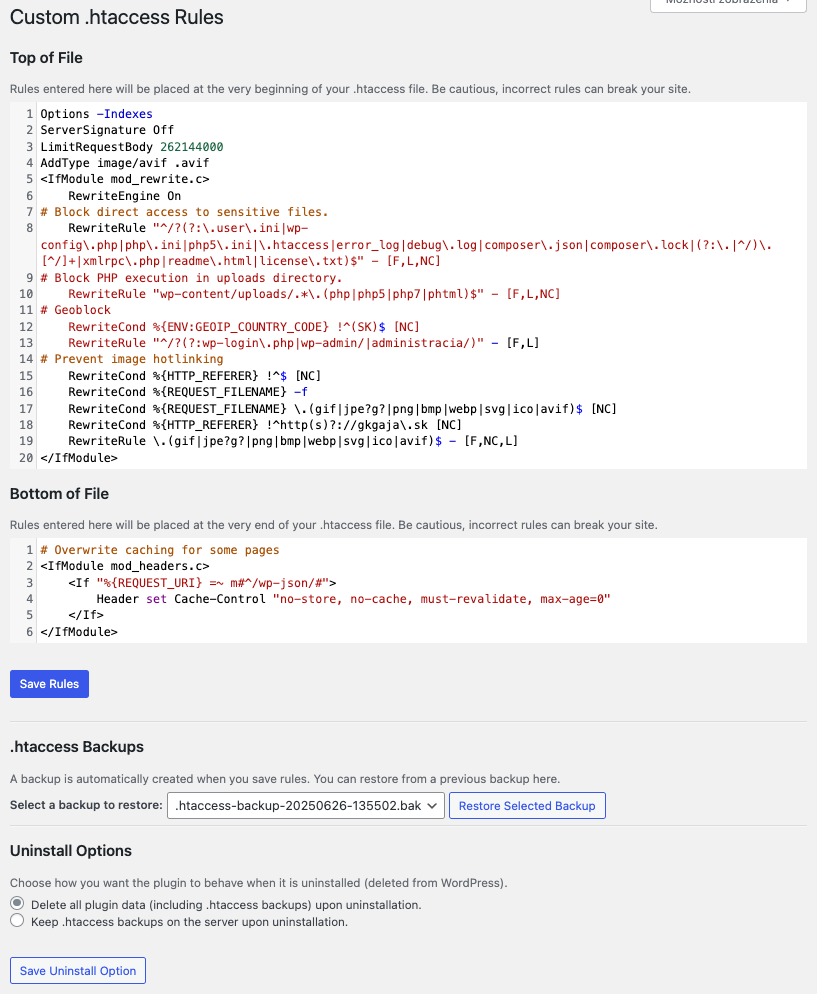Click the Save Rules button
This screenshot has width=817, height=994.
[x=49, y=683]
